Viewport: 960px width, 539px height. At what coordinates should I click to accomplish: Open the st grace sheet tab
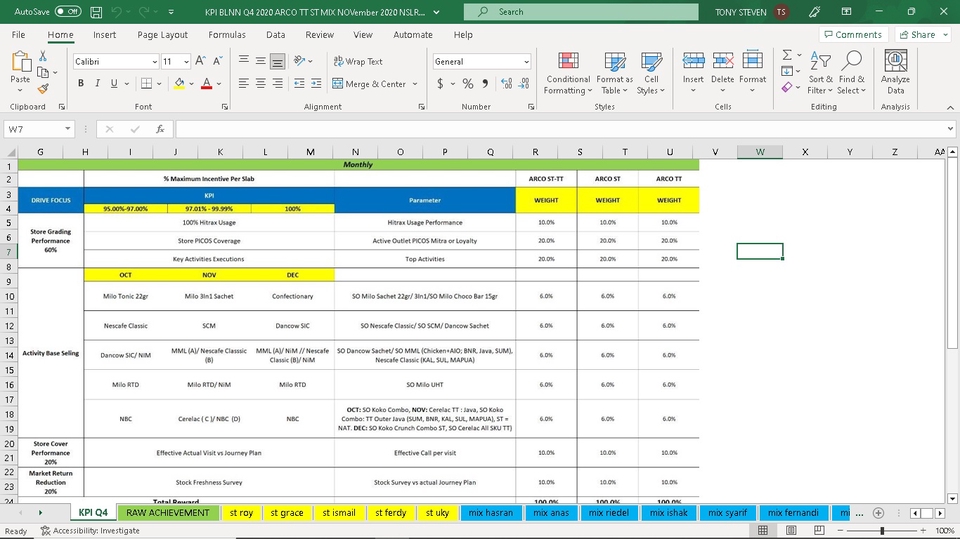pyautogui.click(x=287, y=513)
